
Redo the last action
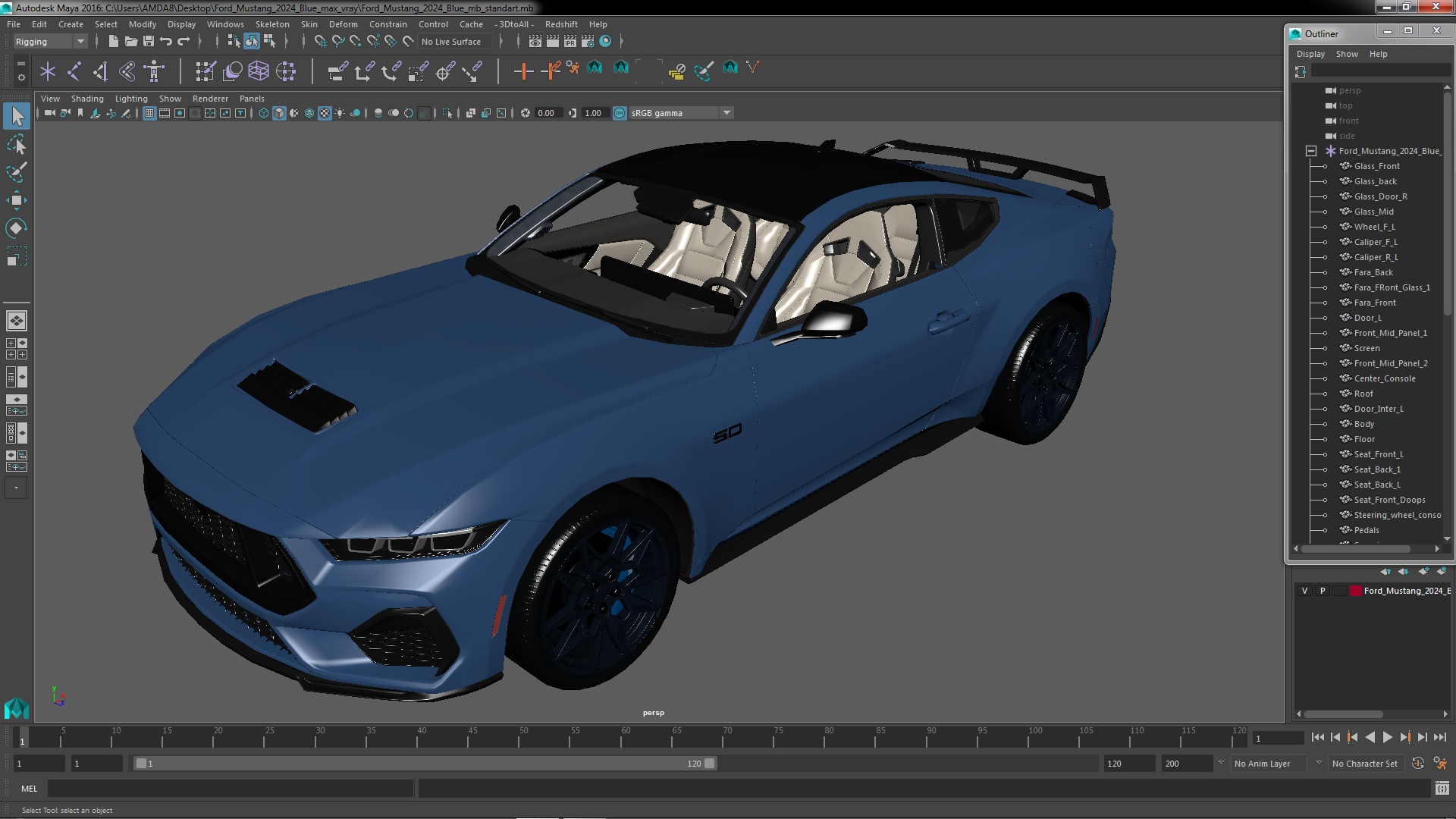coord(184,42)
